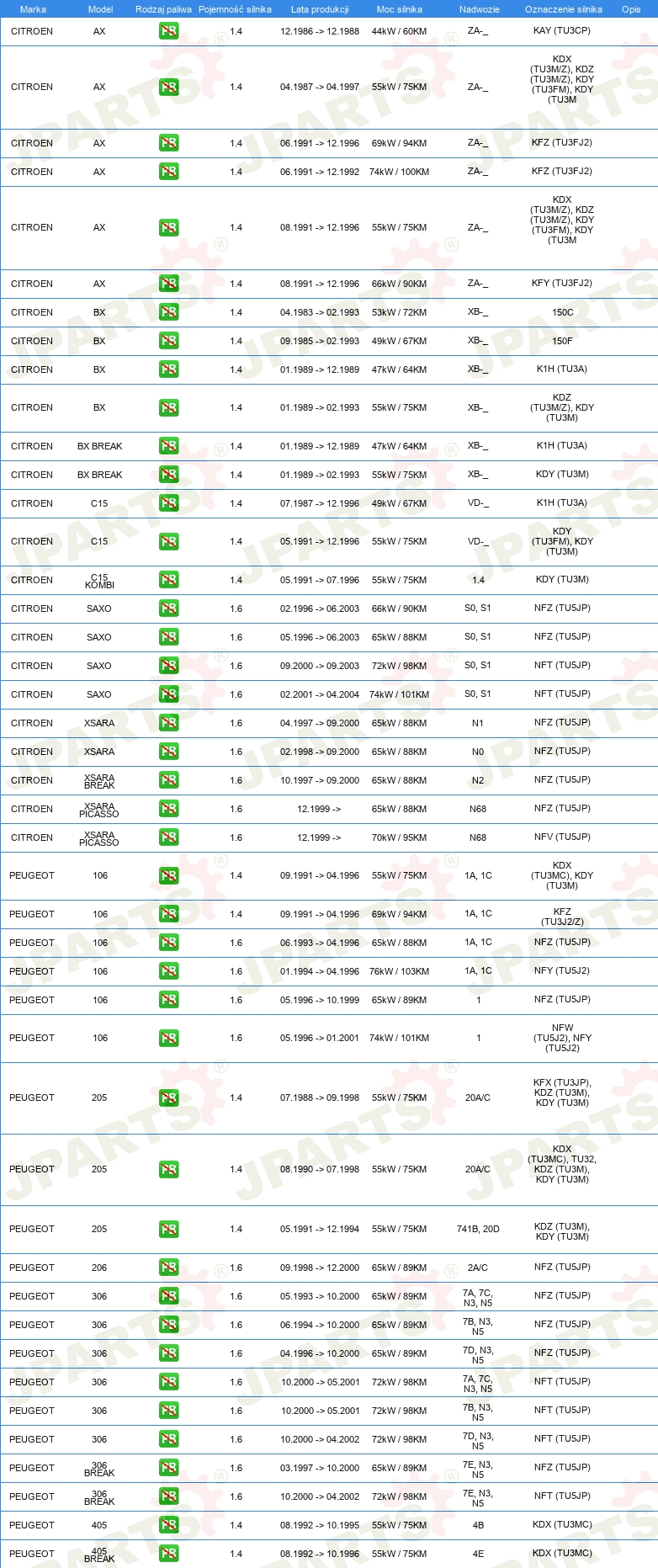The width and height of the screenshot is (658, 1568).
Task: Click the 70kW / 95KM power cell
Action: click(399, 837)
